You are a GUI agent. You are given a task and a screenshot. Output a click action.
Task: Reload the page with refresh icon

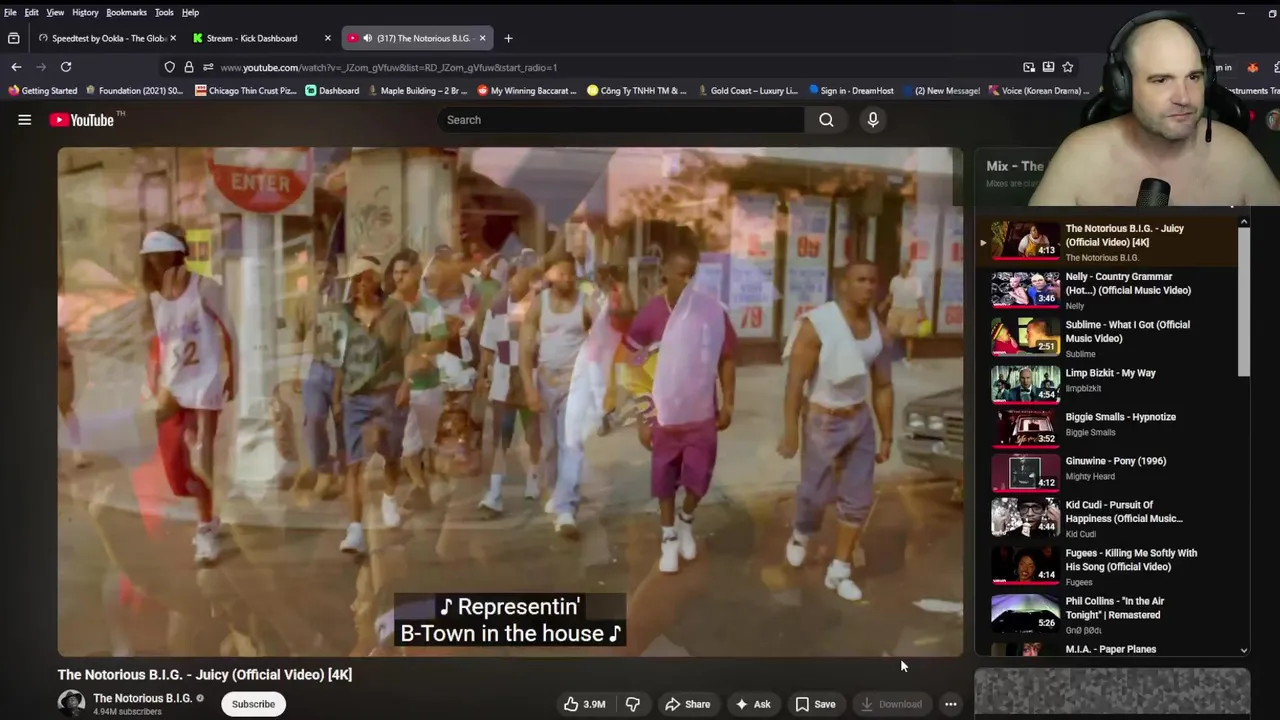pyautogui.click(x=66, y=67)
